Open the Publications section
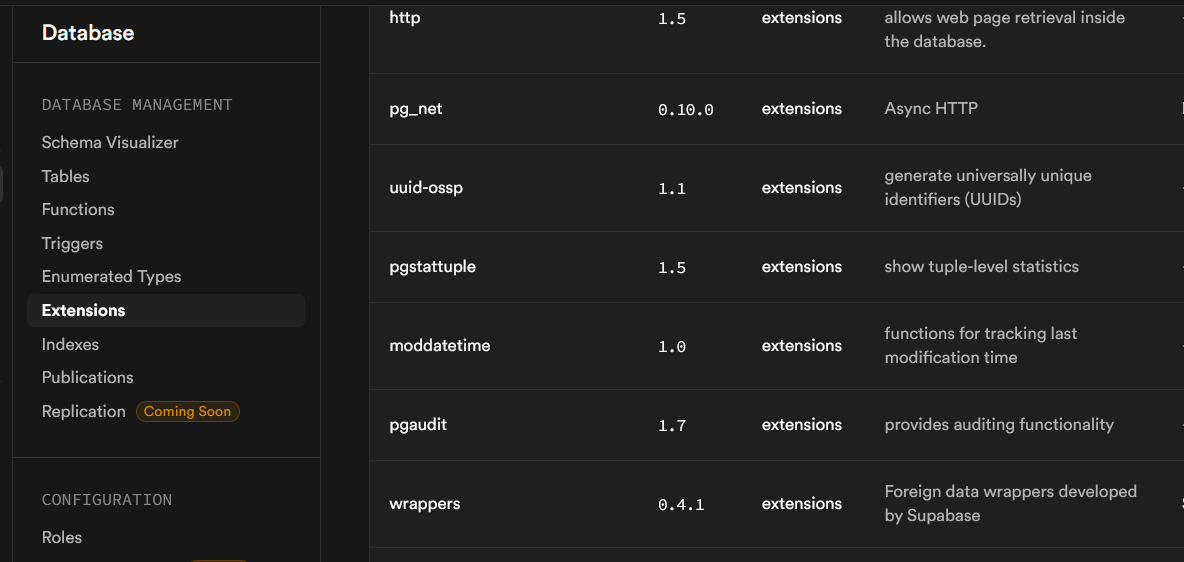Screen dimensions: 1184x562 [x=87, y=377]
